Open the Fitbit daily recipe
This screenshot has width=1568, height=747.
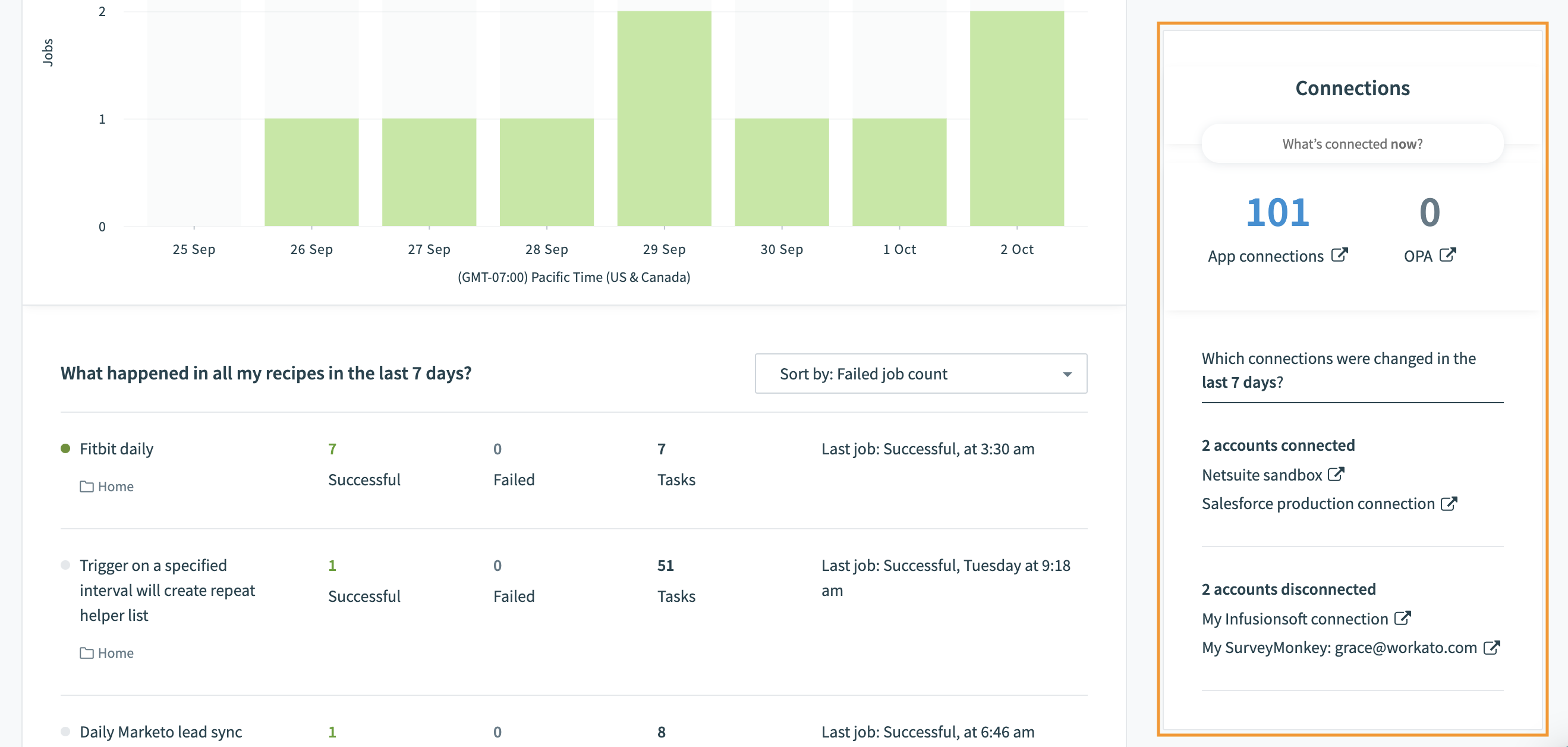[x=117, y=448]
